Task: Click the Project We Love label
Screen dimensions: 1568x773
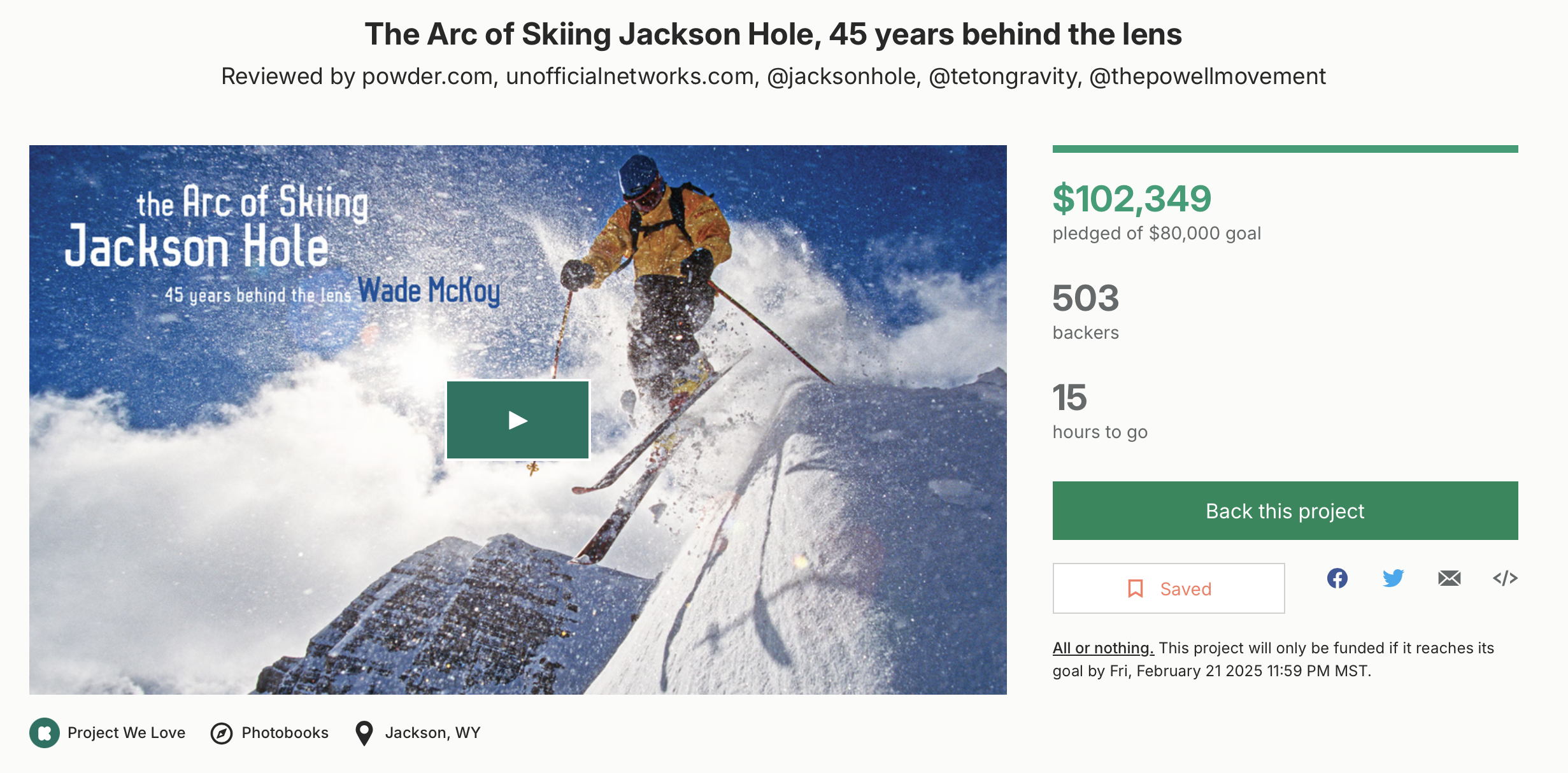Action: click(126, 733)
